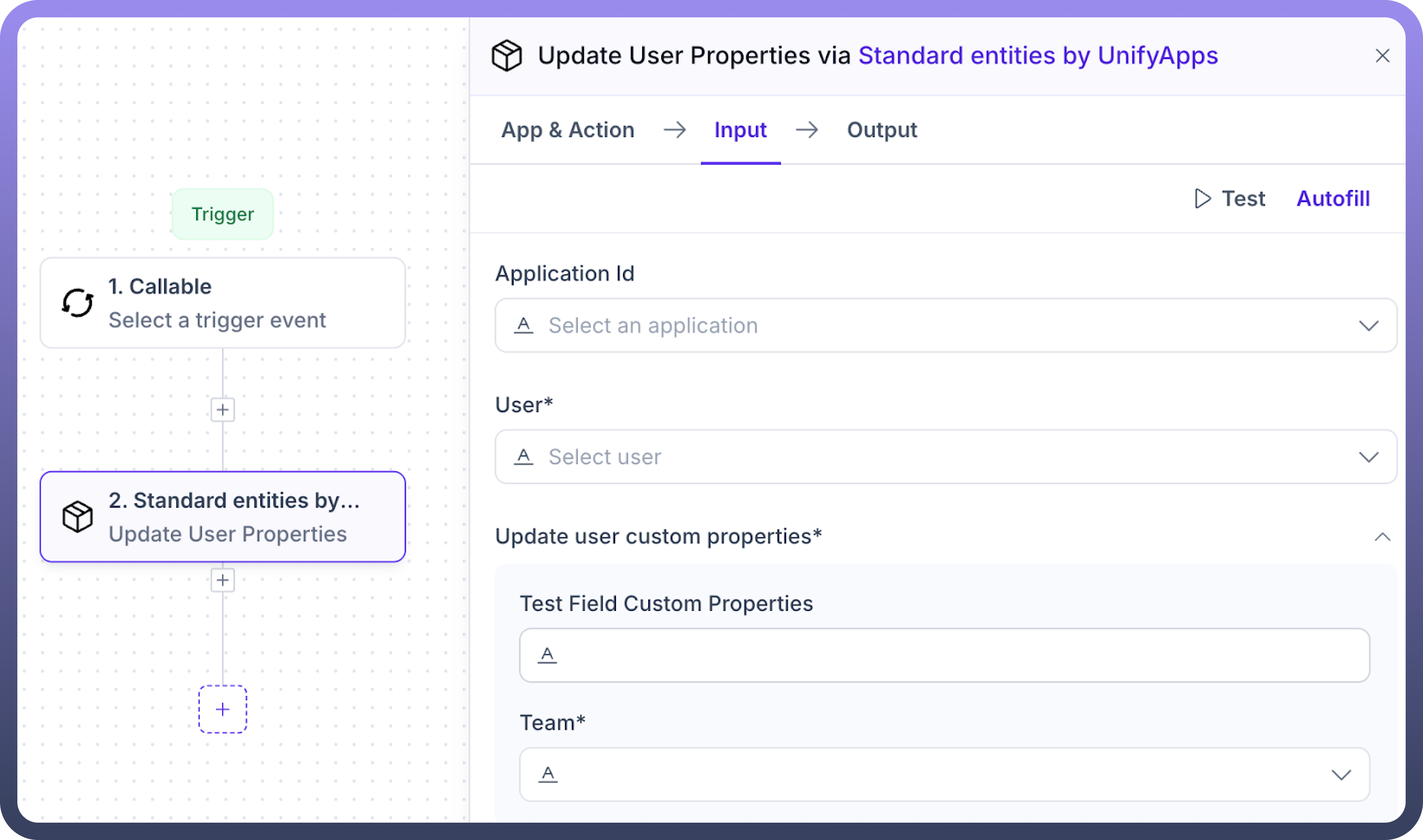Click the dashed plus box at workflow end
The height and width of the screenshot is (840, 1423).
point(223,709)
